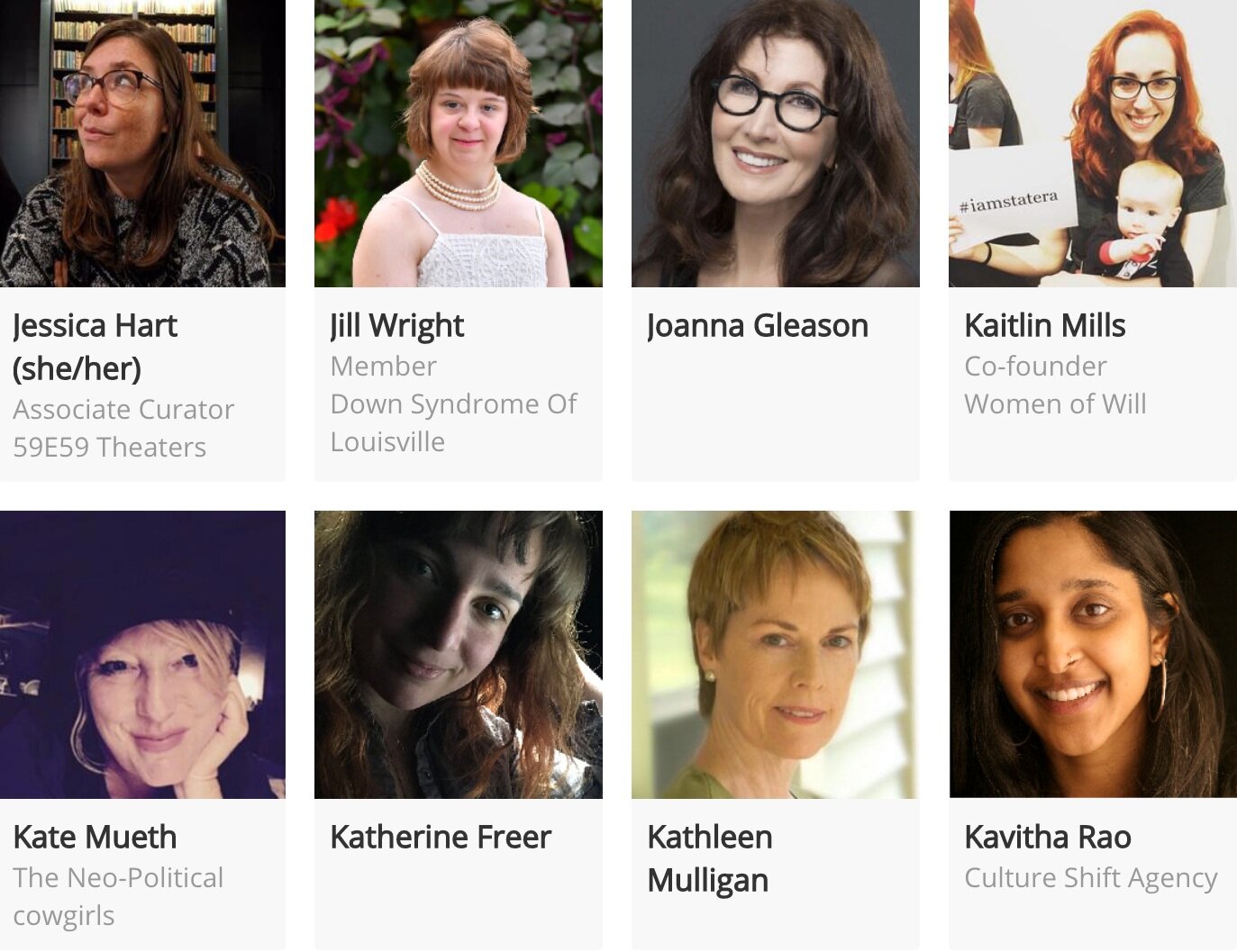Select Joanna Gleason's headshot image
The image size is (1237, 952).
click(x=776, y=143)
